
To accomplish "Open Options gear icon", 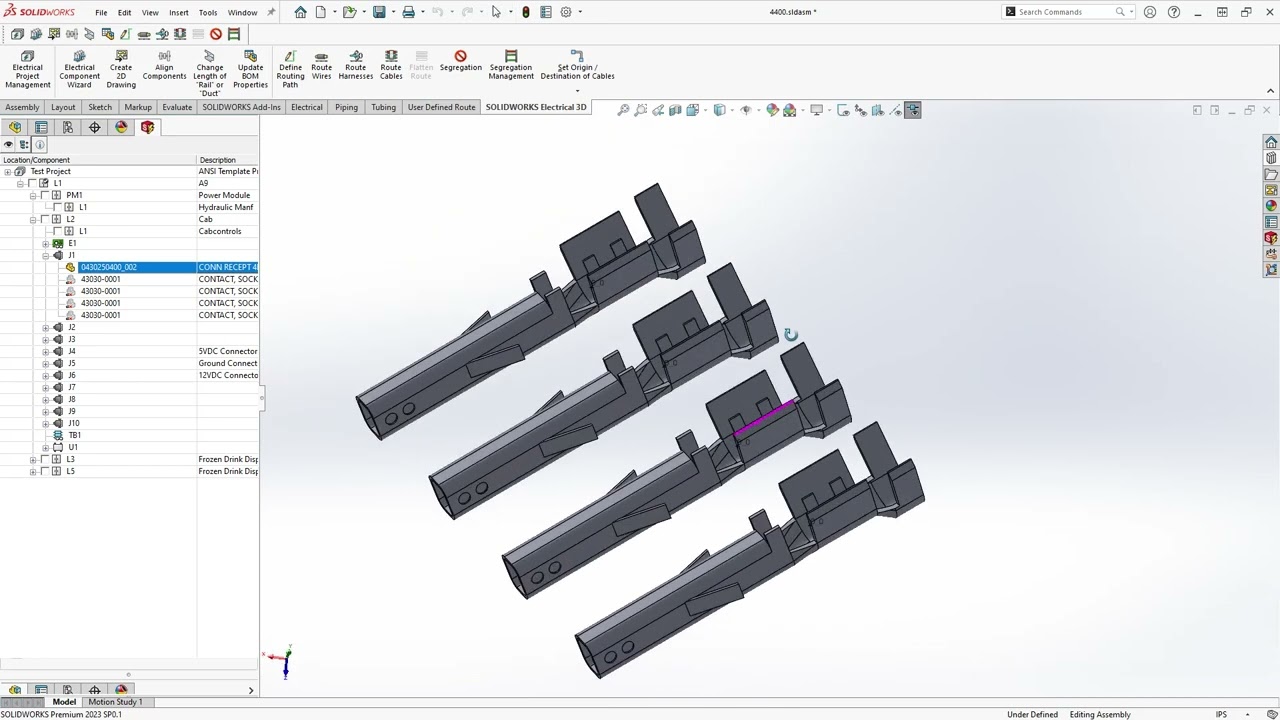I will (x=566, y=12).
